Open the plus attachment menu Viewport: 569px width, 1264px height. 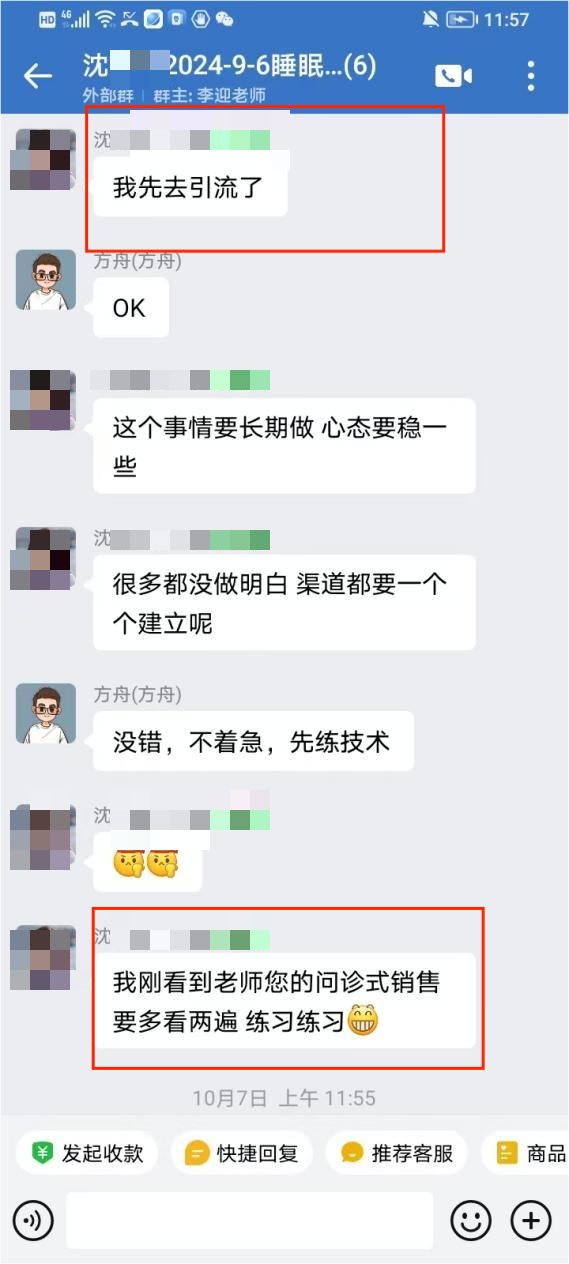point(531,1220)
